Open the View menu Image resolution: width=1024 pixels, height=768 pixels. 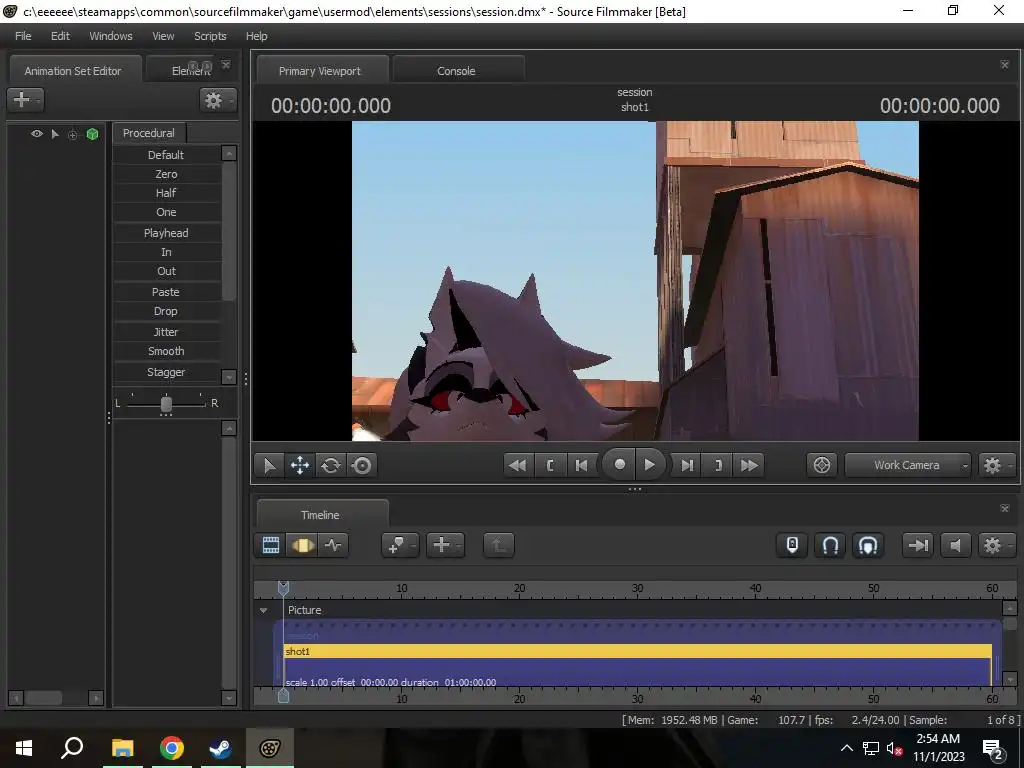pos(163,36)
